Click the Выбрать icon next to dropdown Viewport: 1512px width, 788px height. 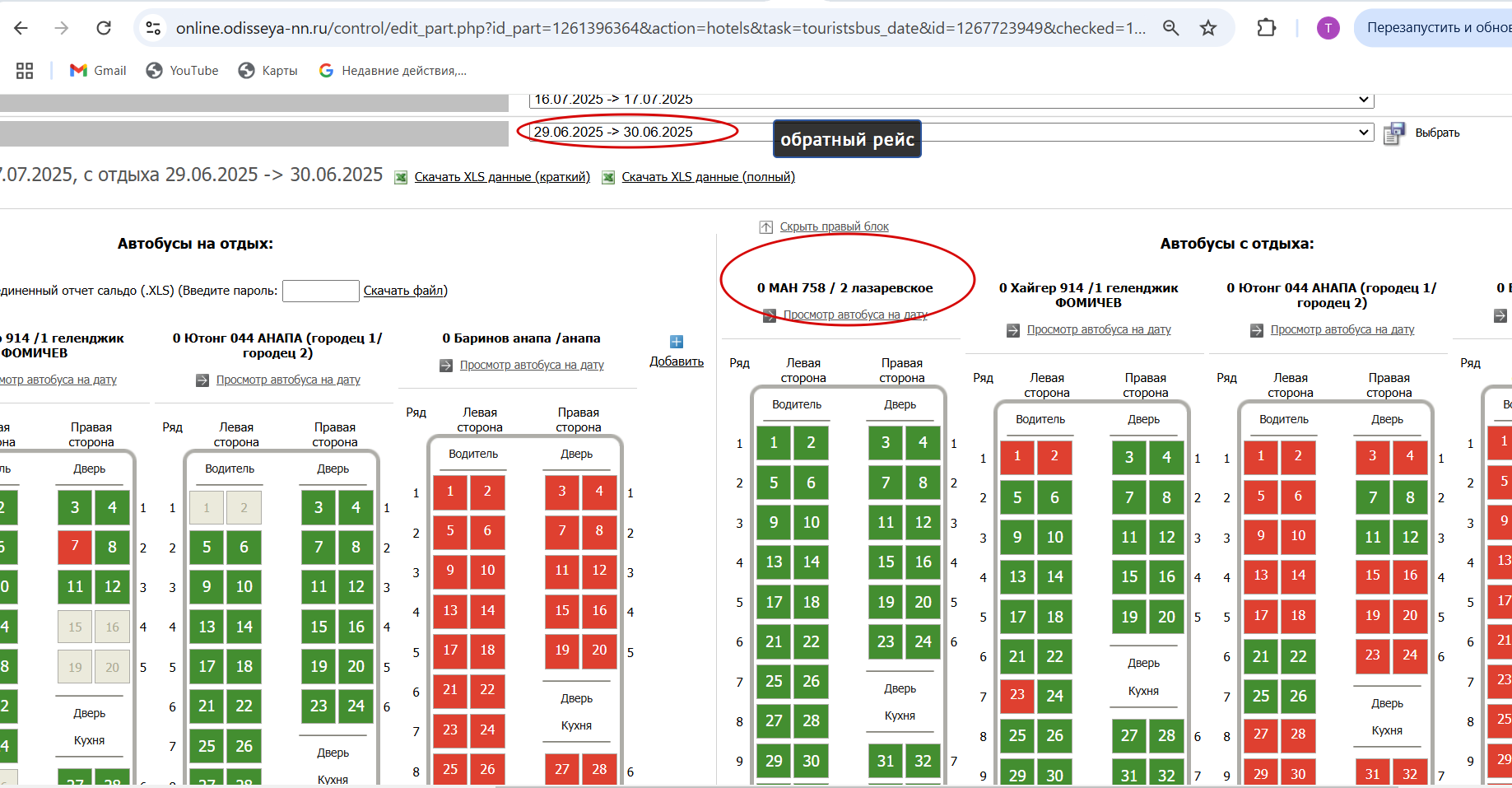click(x=1393, y=133)
